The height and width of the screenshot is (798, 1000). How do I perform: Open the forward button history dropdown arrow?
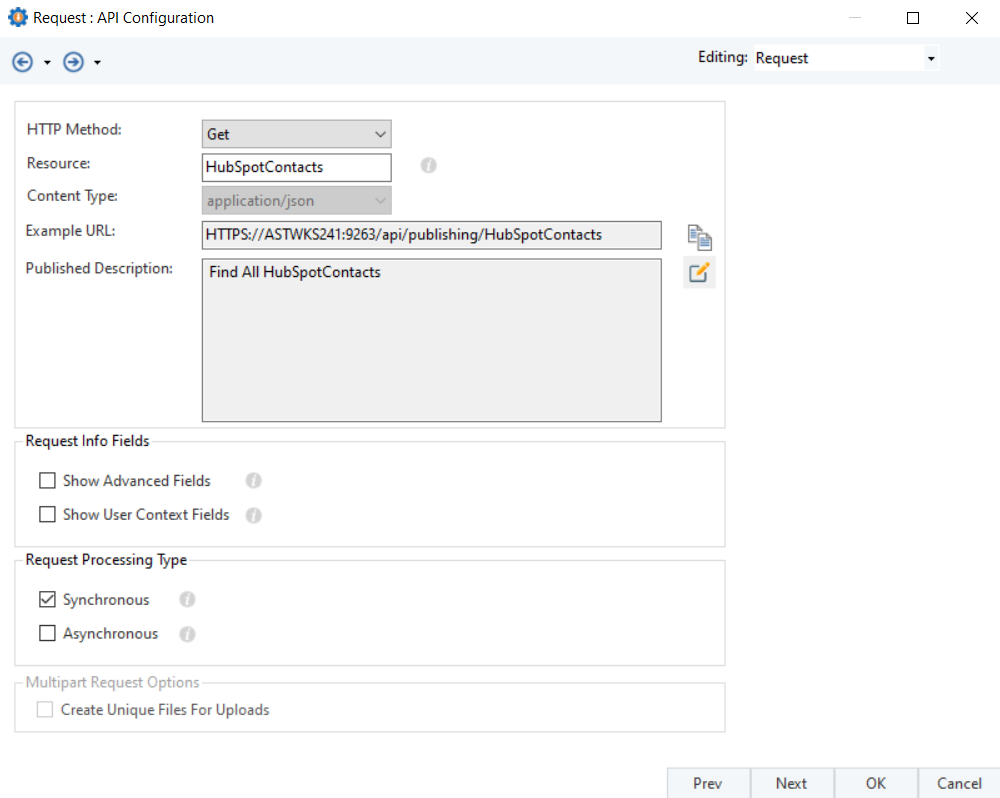coord(97,63)
